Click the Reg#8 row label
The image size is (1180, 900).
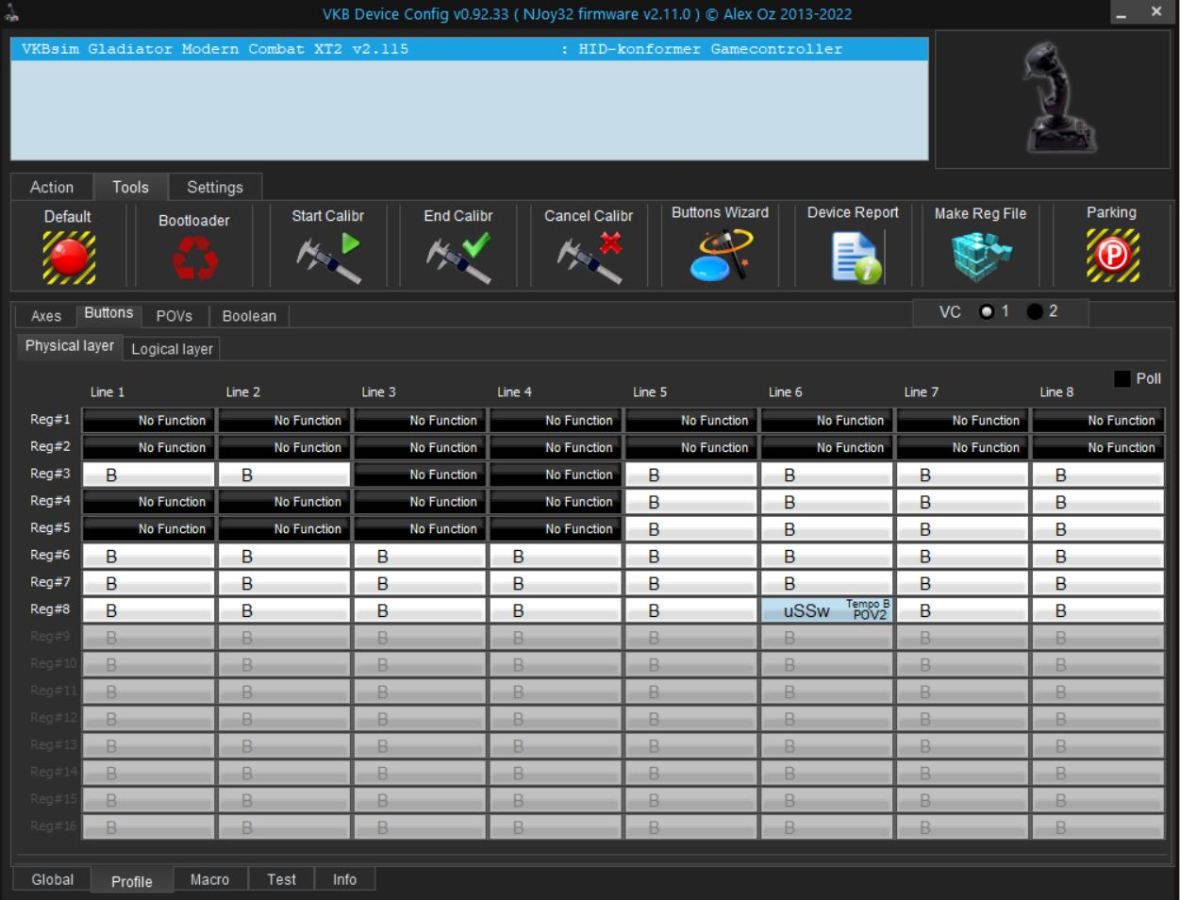pyautogui.click(x=50, y=609)
